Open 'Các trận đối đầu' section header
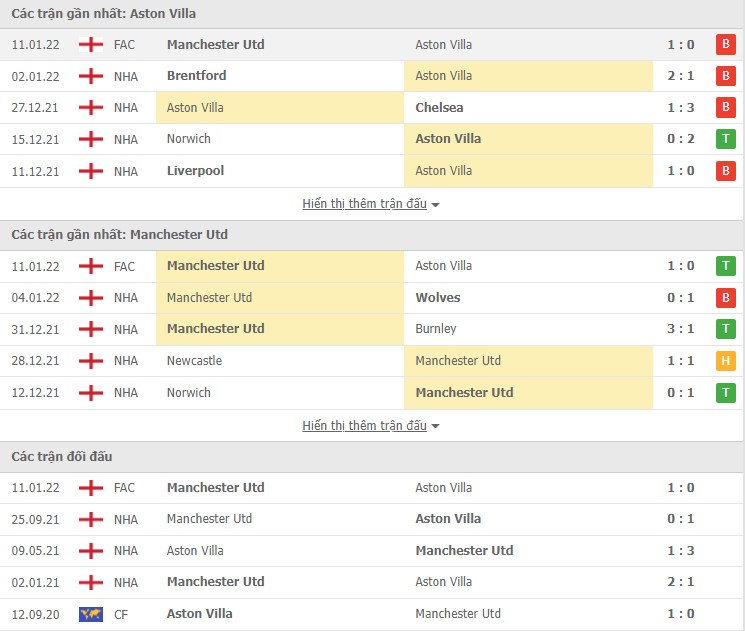The height and width of the screenshot is (631, 745). (x=62, y=457)
